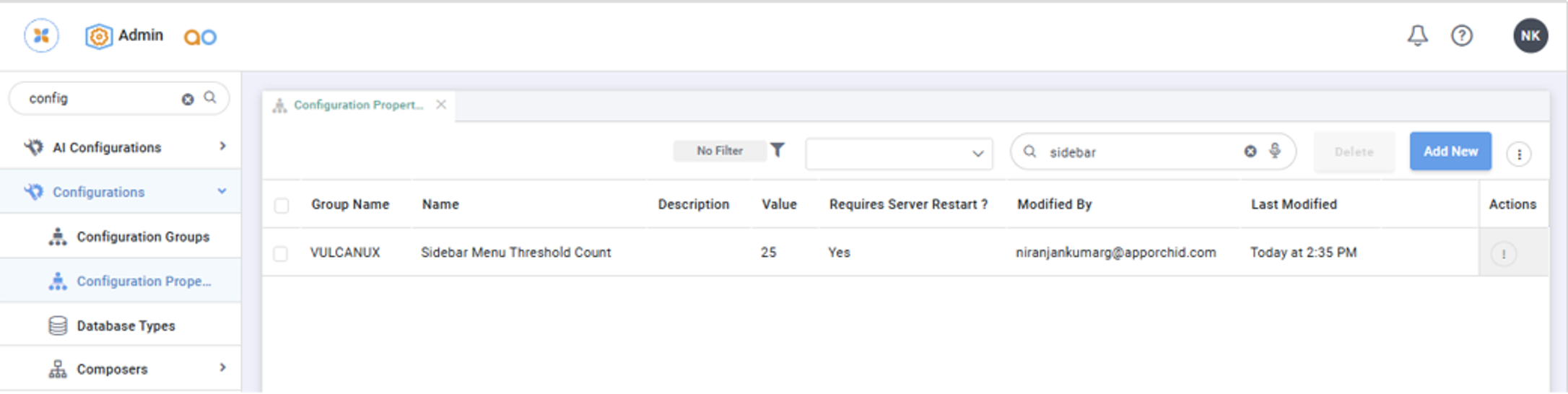
Task: Open notifications bell icon
Action: [1417, 35]
